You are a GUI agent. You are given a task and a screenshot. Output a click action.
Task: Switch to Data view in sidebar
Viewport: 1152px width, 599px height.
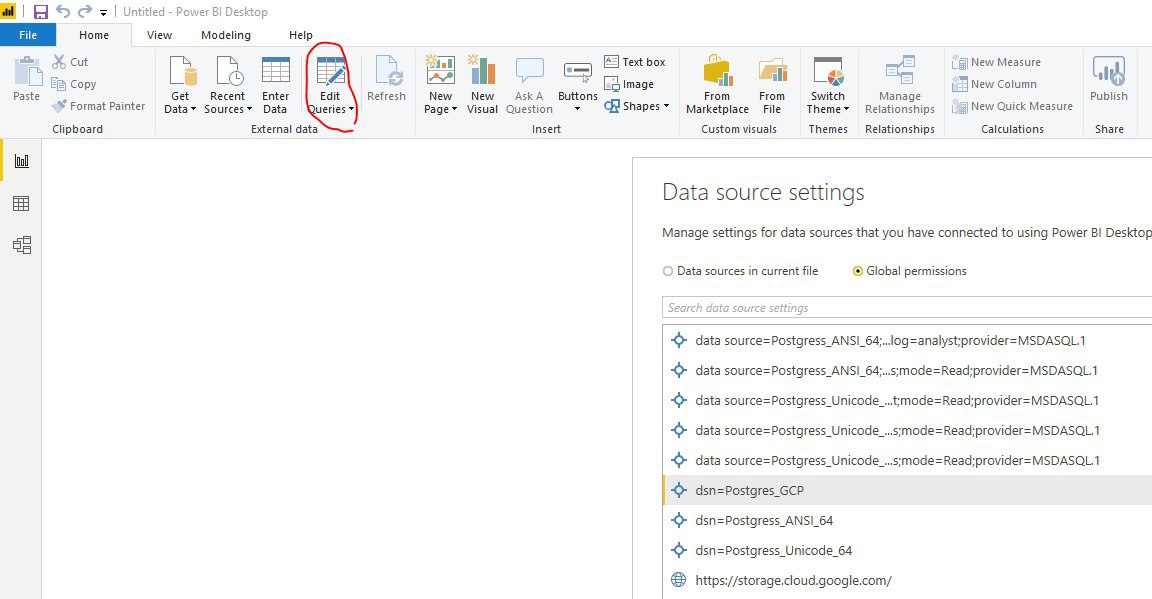(x=21, y=204)
